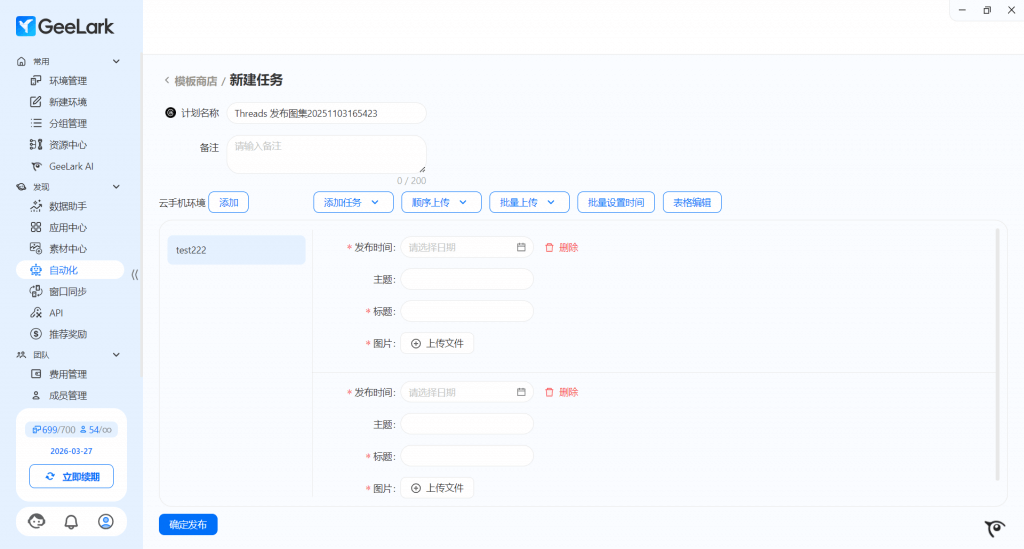Image resolution: width=1024 pixels, height=549 pixels.
Task: Click the notification bell icon
Action: click(x=71, y=521)
